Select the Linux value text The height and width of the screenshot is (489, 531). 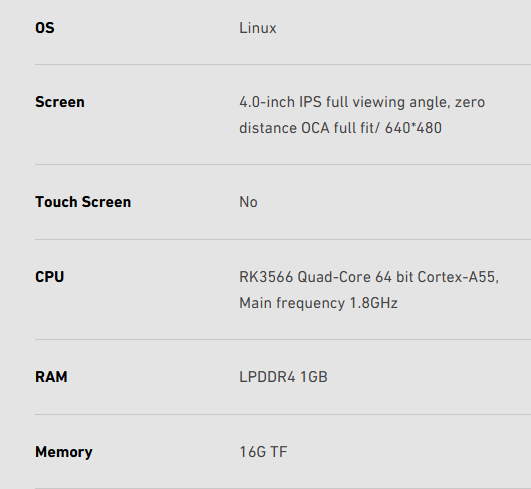258,28
